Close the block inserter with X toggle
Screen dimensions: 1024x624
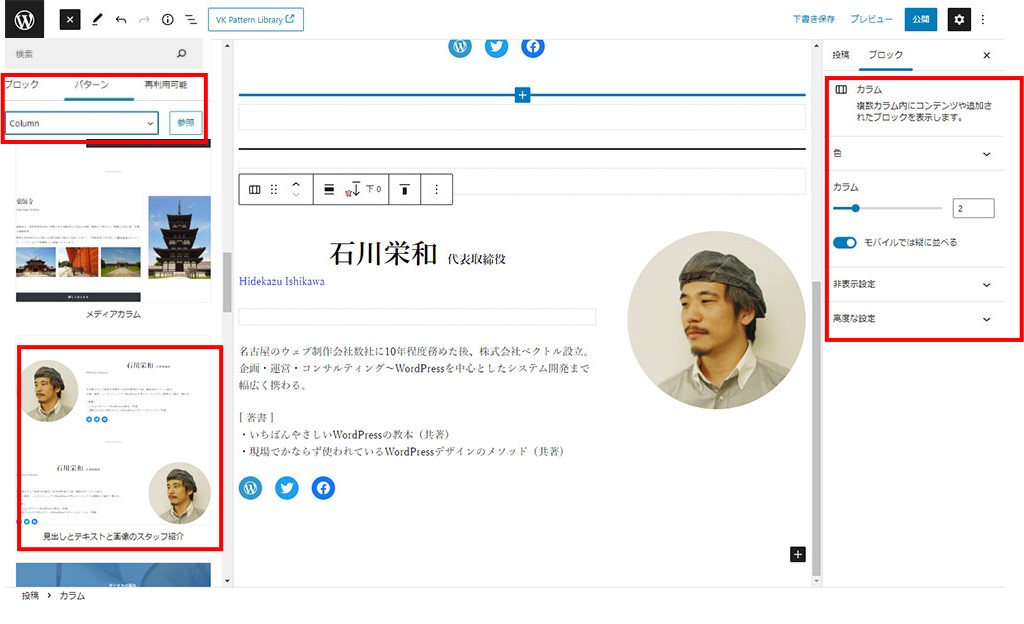70,19
